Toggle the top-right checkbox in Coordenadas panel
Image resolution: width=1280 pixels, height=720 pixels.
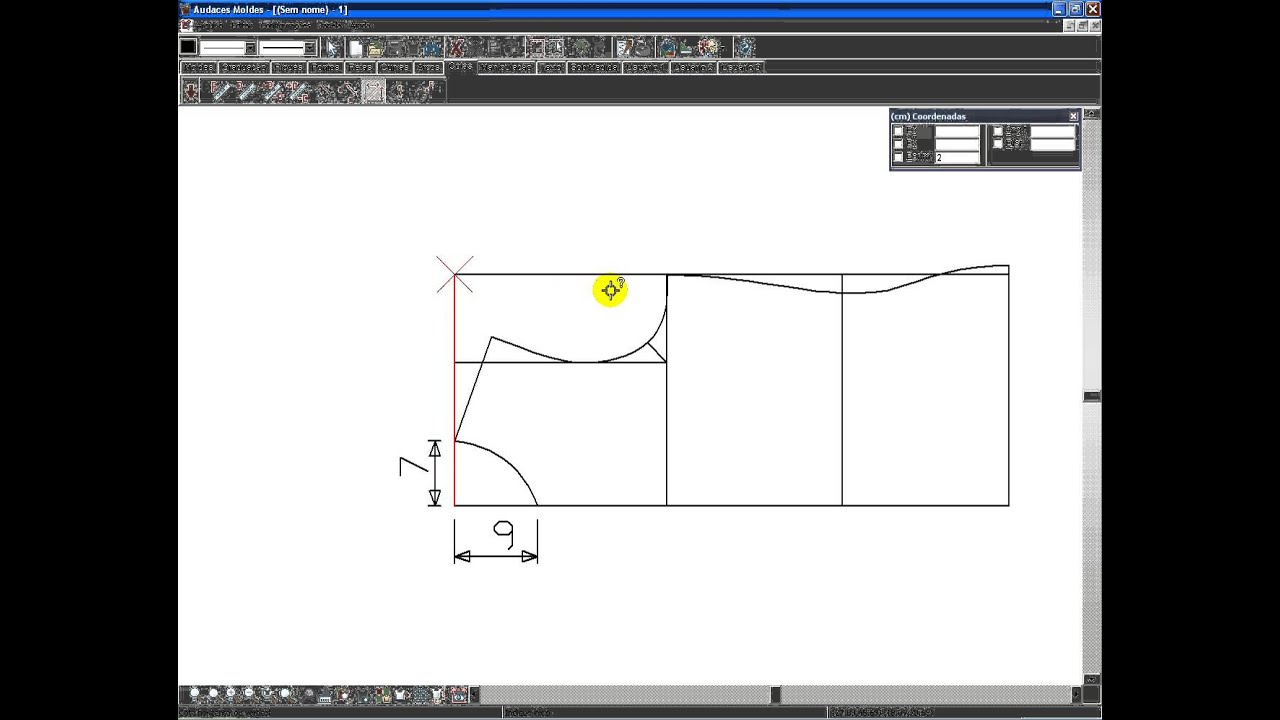998,131
